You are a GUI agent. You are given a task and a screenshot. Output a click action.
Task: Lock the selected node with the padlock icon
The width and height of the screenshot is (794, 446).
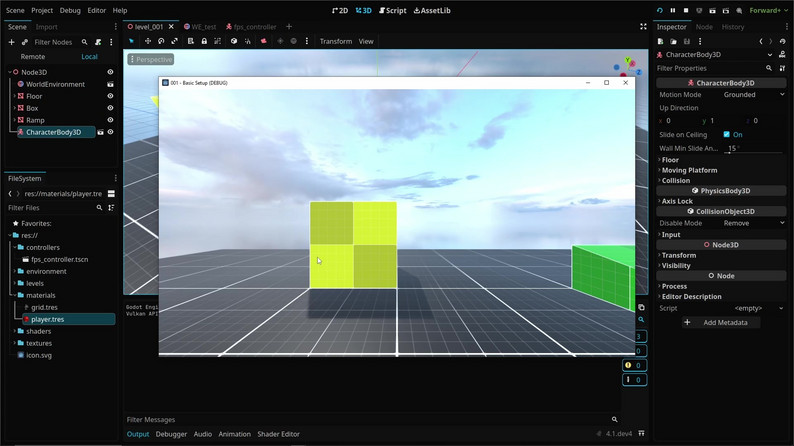tap(204, 41)
